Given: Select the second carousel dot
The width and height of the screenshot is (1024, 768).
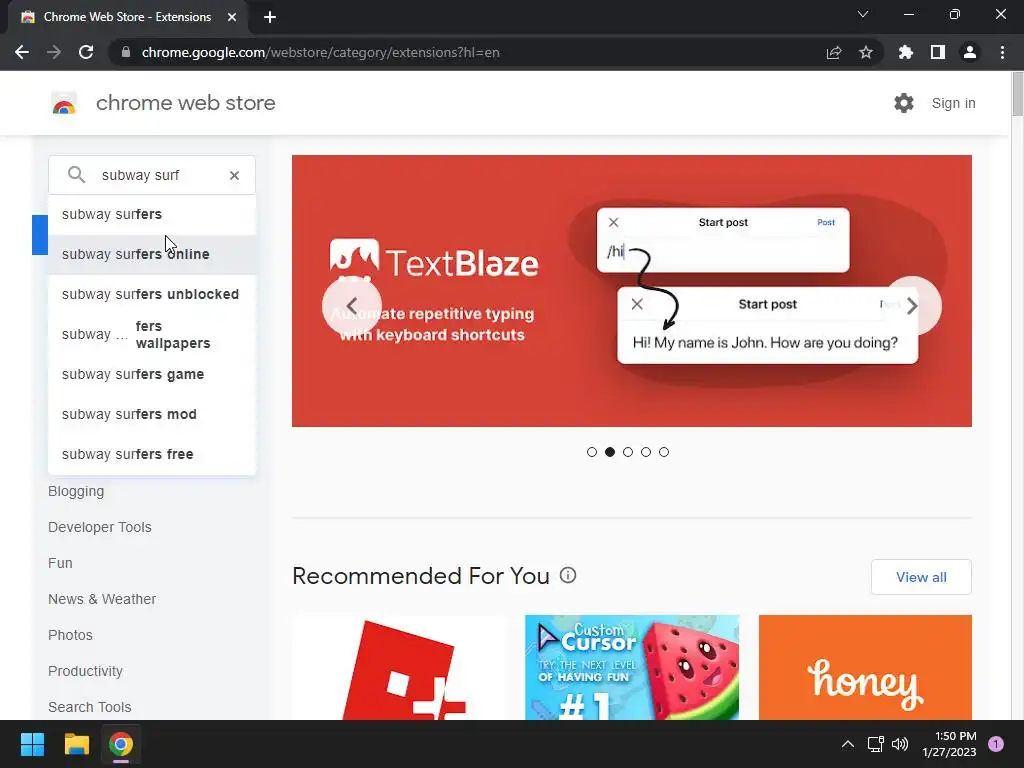Looking at the screenshot, I should (610, 452).
